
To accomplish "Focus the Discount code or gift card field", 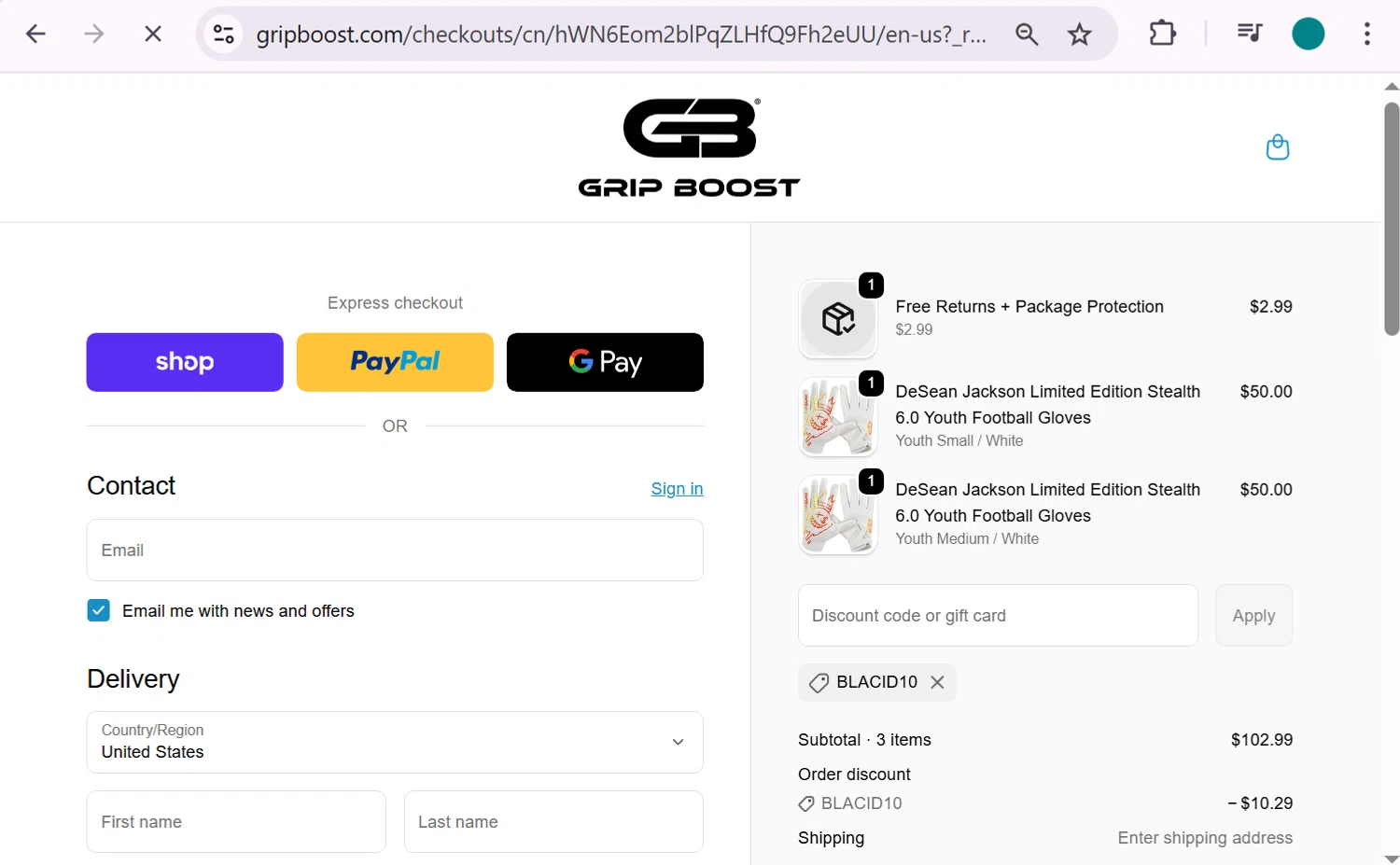I will point(998,616).
